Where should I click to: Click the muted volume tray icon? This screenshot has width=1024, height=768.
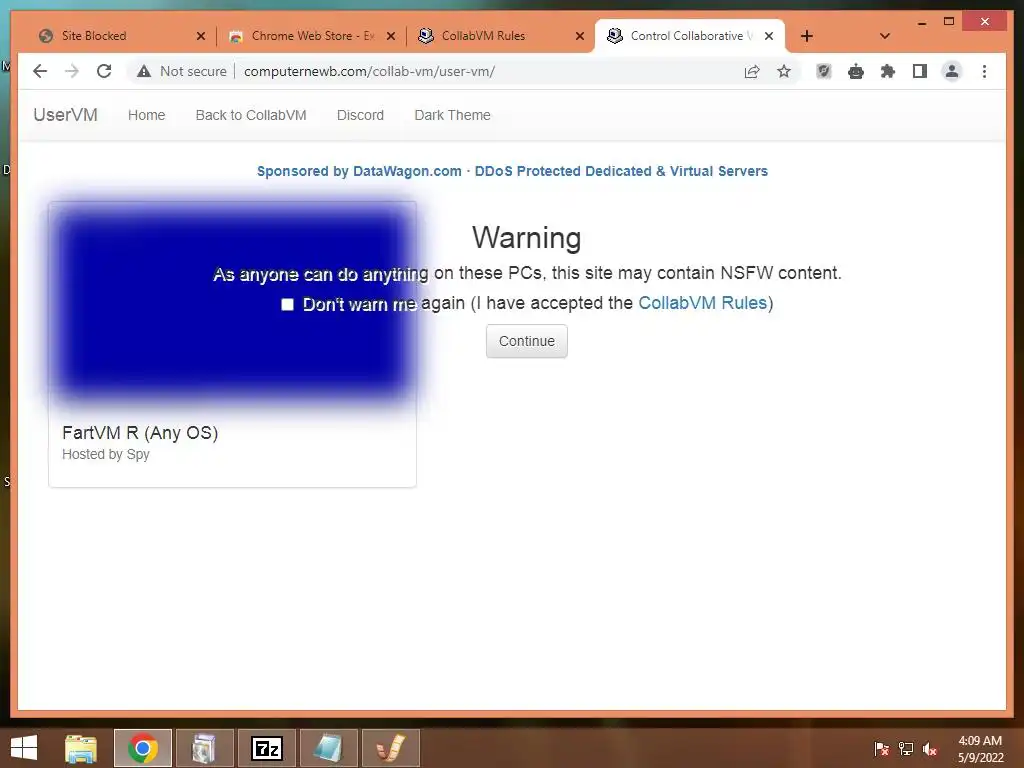[930, 749]
